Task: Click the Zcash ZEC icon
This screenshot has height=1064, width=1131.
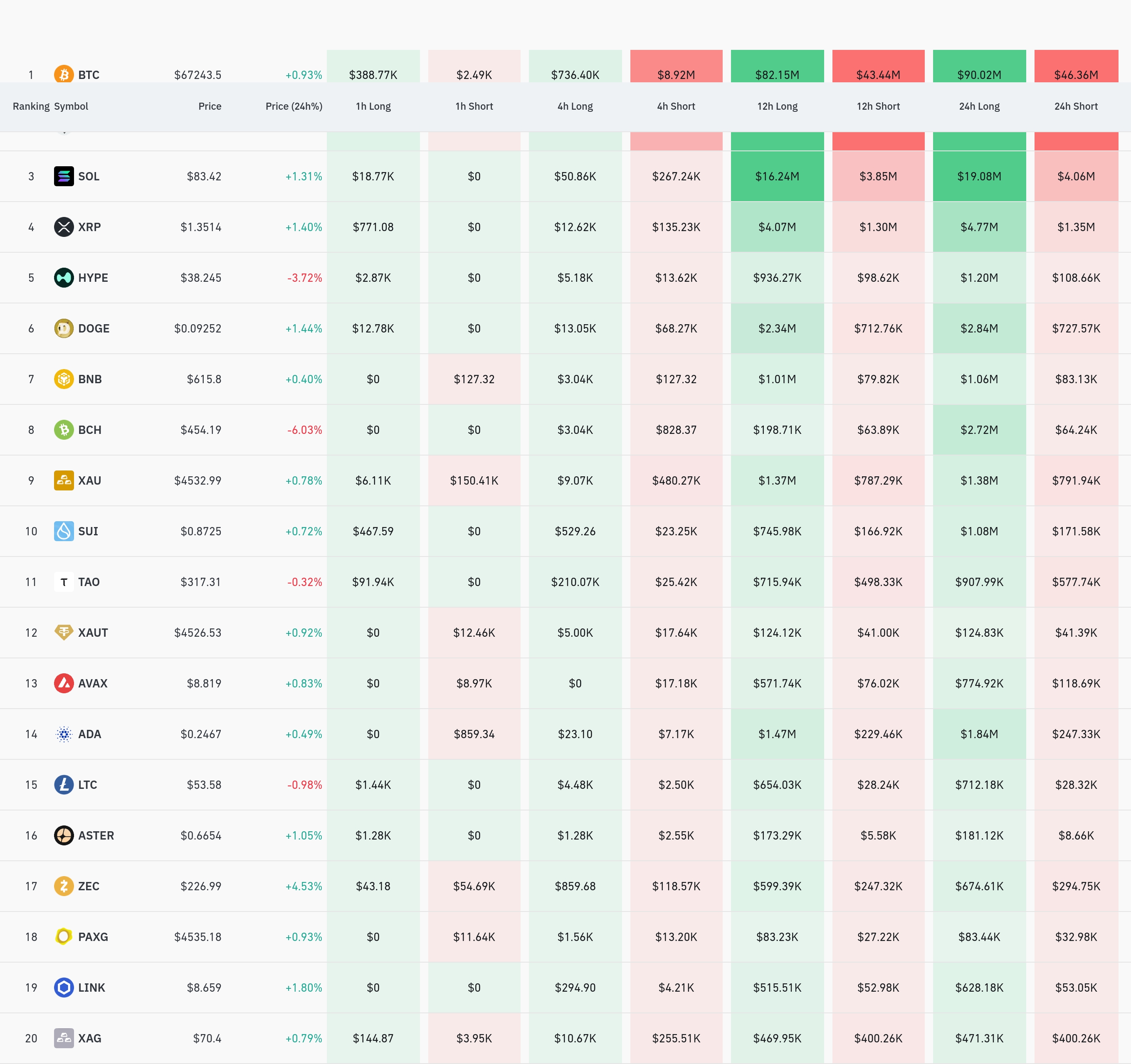Action: point(64,886)
